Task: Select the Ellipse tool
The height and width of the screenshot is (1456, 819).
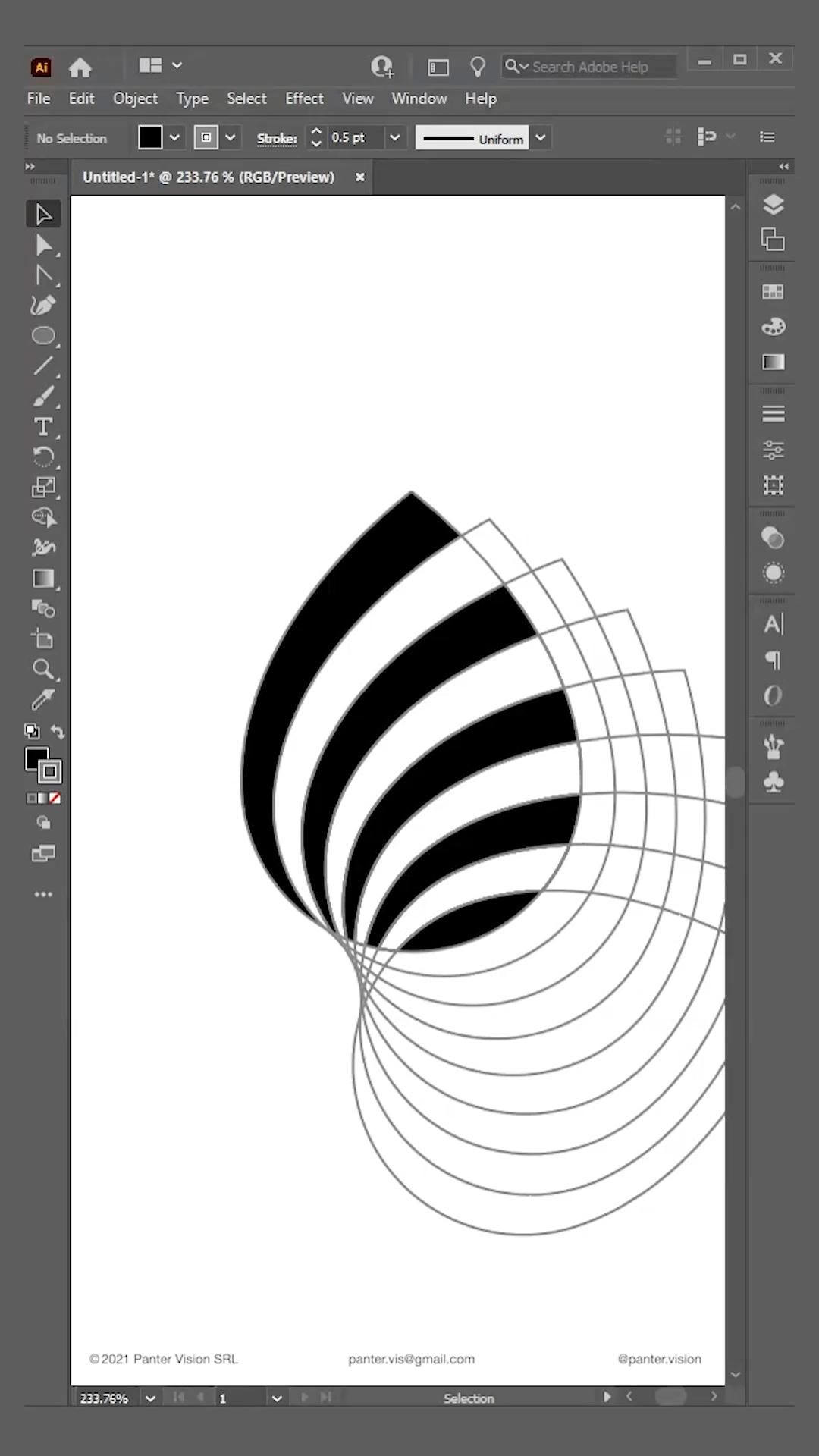Action: coord(43,336)
